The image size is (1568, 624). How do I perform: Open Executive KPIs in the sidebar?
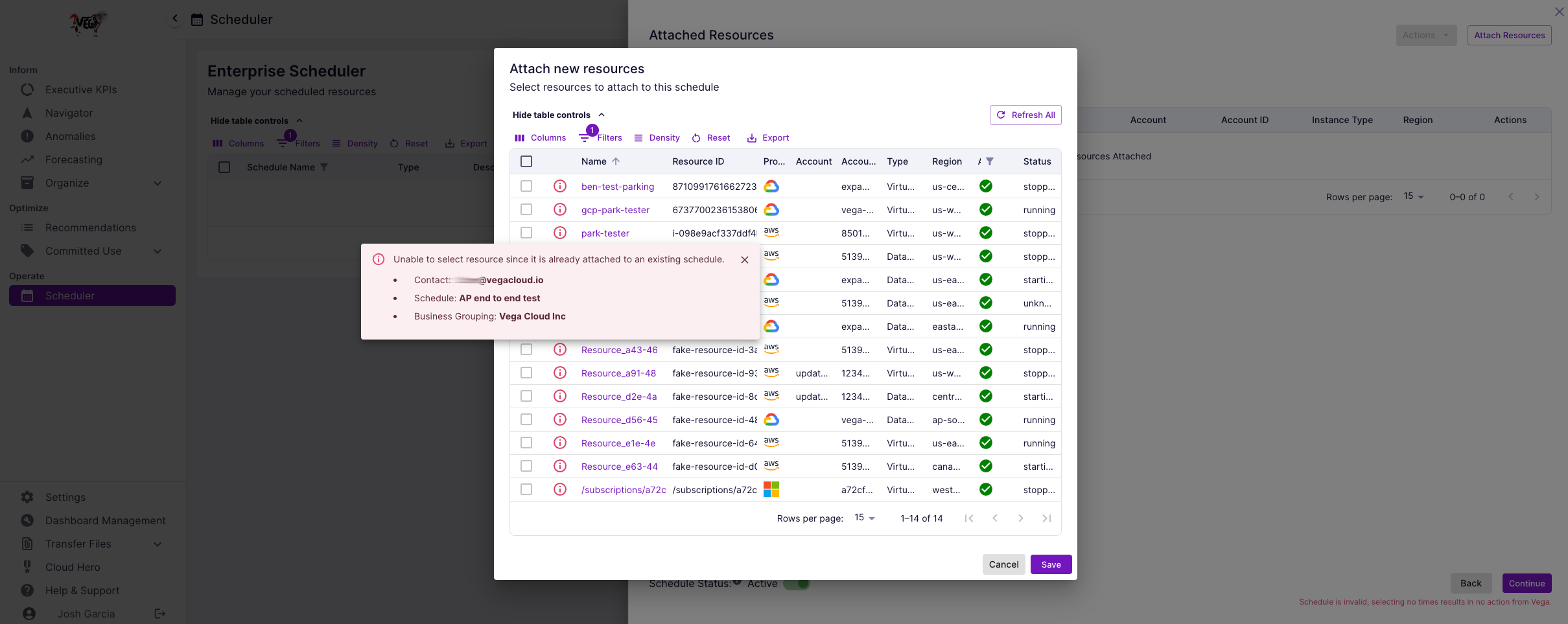pos(81,89)
